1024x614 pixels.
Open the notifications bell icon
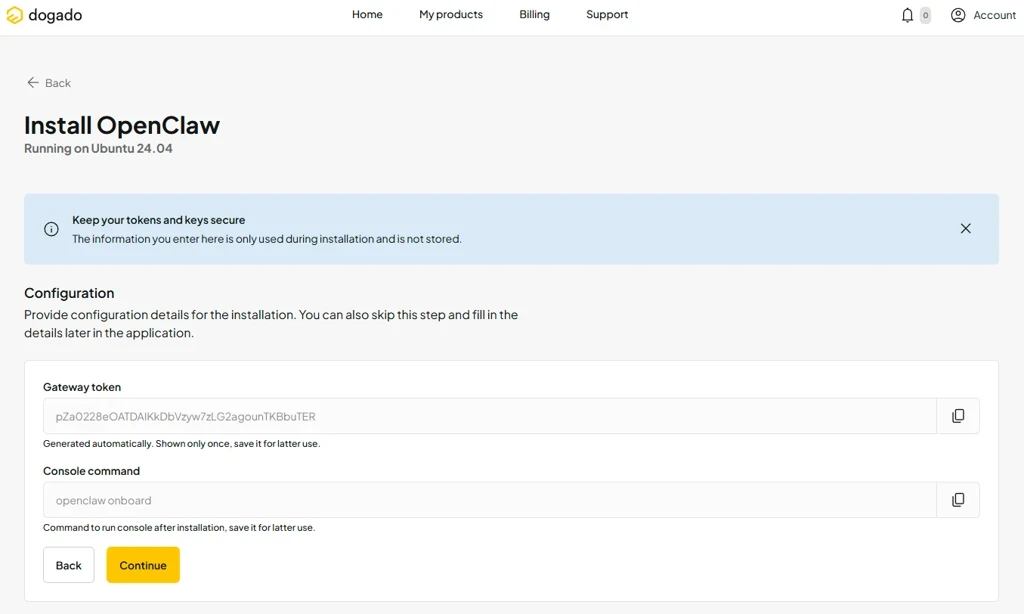[x=907, y=15]
